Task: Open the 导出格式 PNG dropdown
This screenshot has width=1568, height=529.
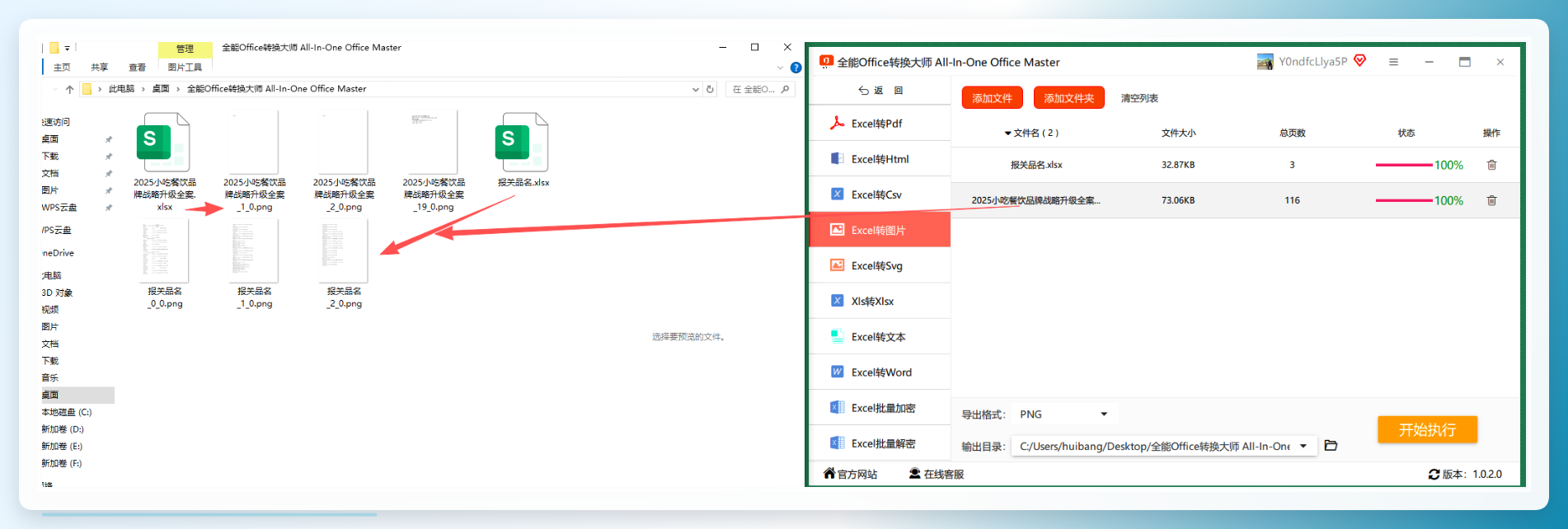Action: click(x=1063, y=414)
